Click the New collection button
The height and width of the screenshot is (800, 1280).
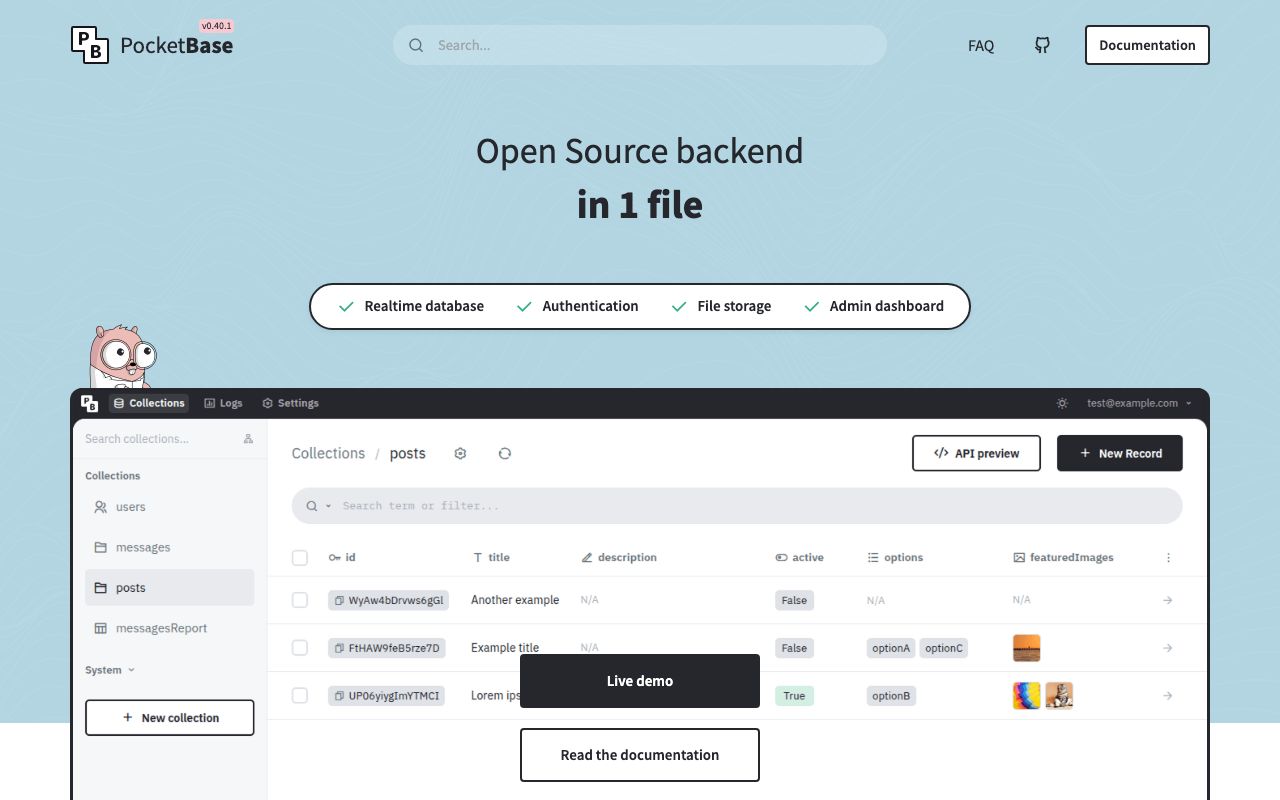(170, 718)
